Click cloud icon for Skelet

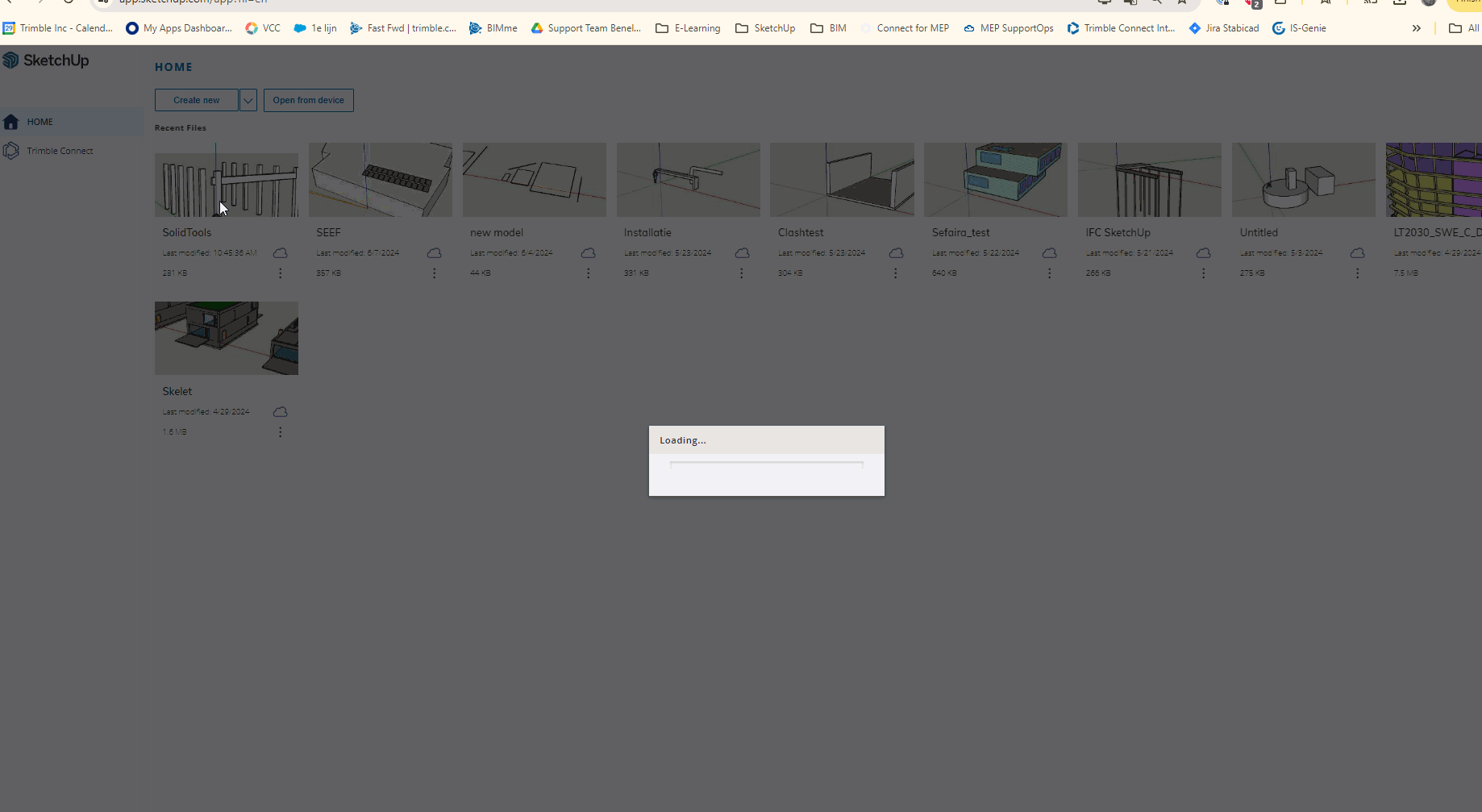tap(281, 412)
